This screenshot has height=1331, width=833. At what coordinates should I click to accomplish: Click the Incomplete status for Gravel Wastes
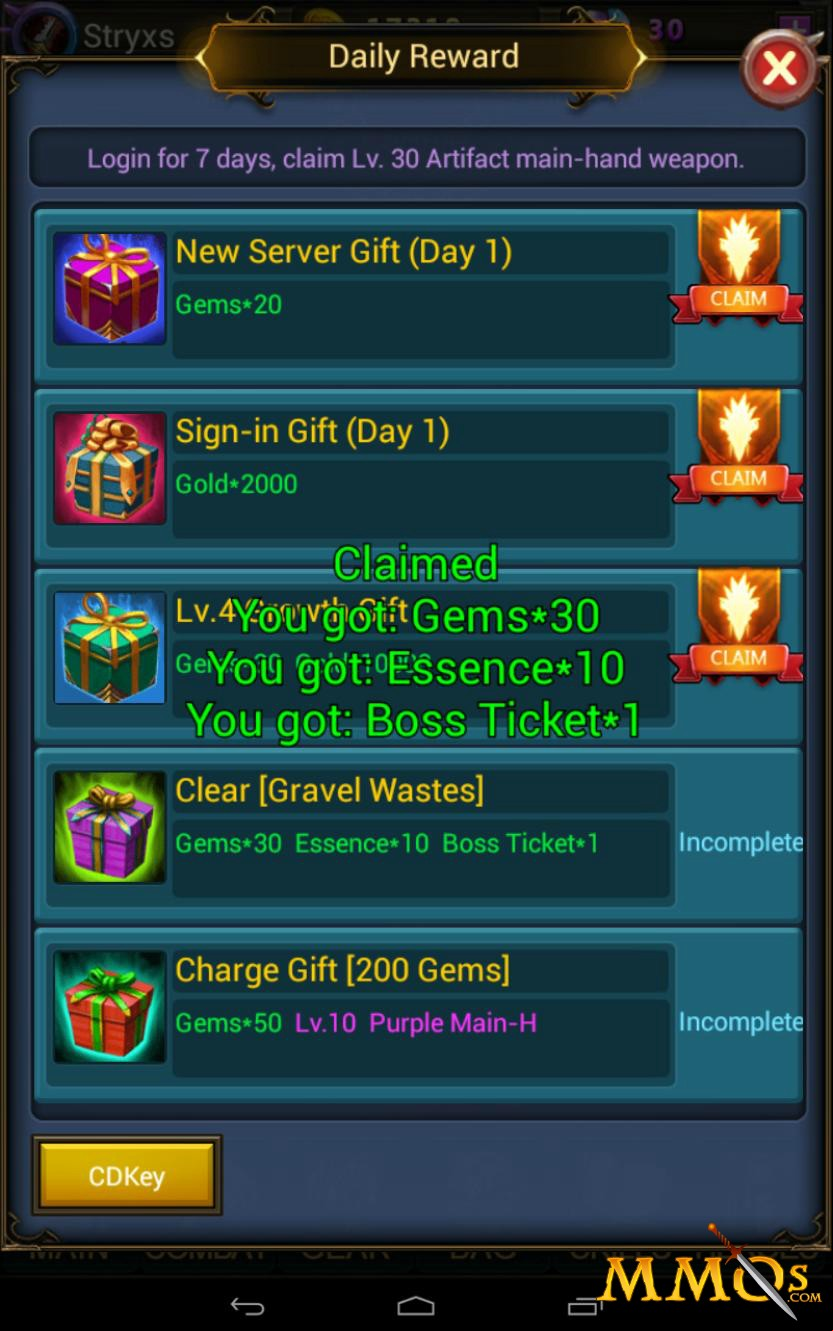coord(740,843)
